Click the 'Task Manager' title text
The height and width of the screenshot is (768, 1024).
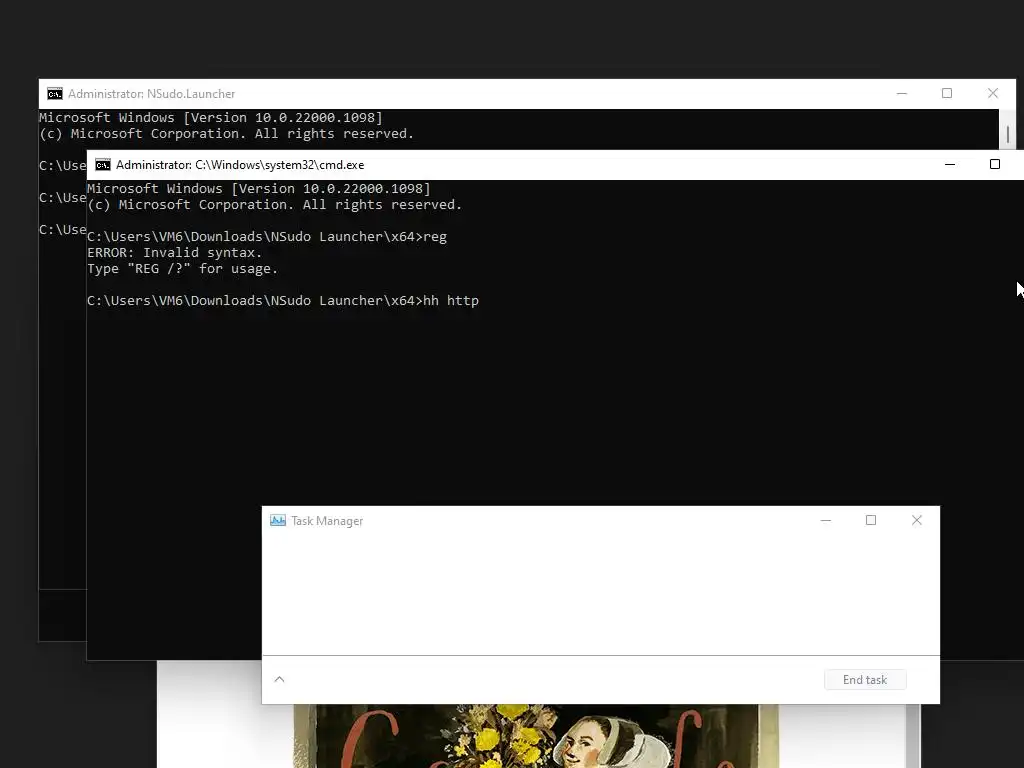327,521
